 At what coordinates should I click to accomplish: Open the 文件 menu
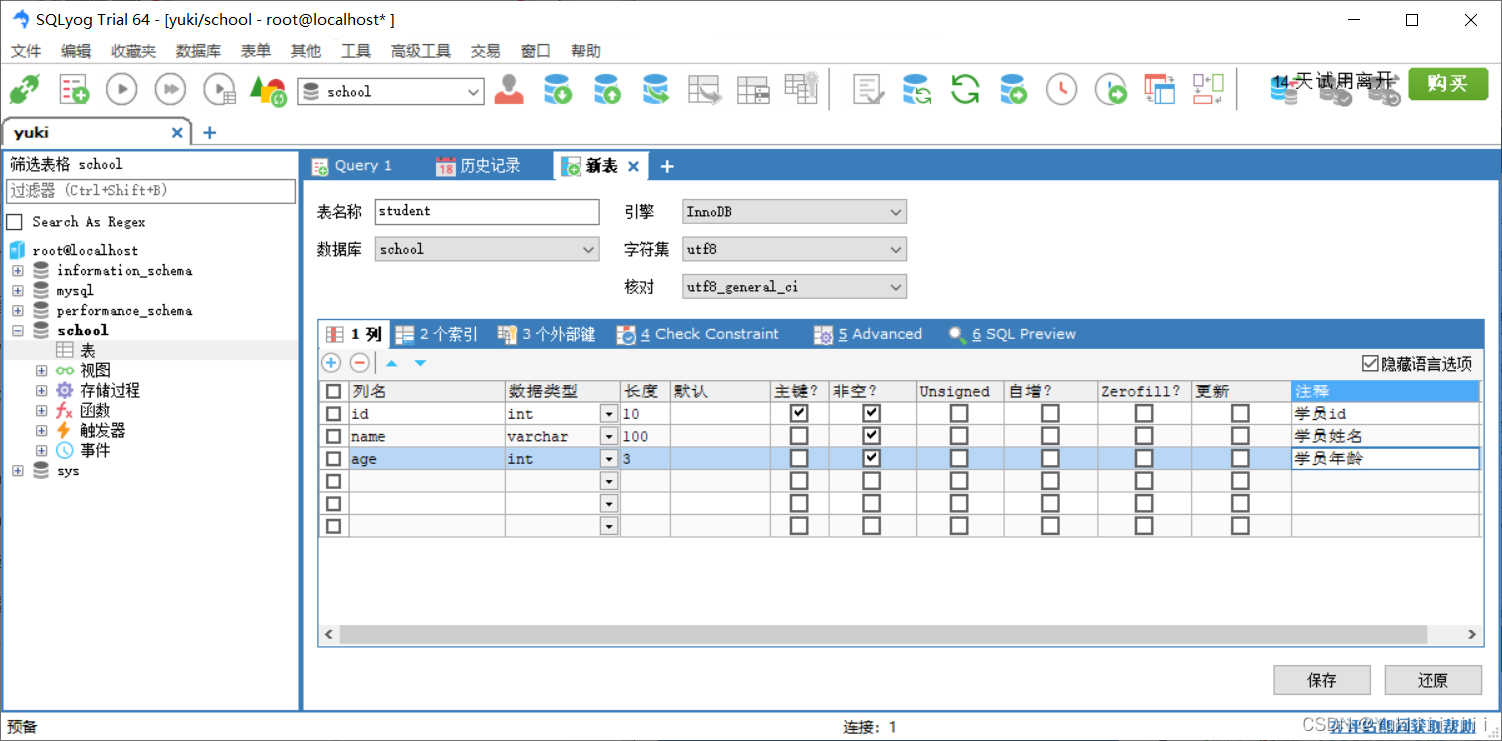click(26, 51)
